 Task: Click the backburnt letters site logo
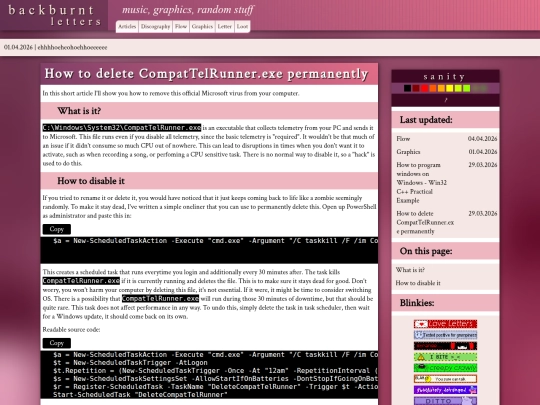tap(54, 15)
